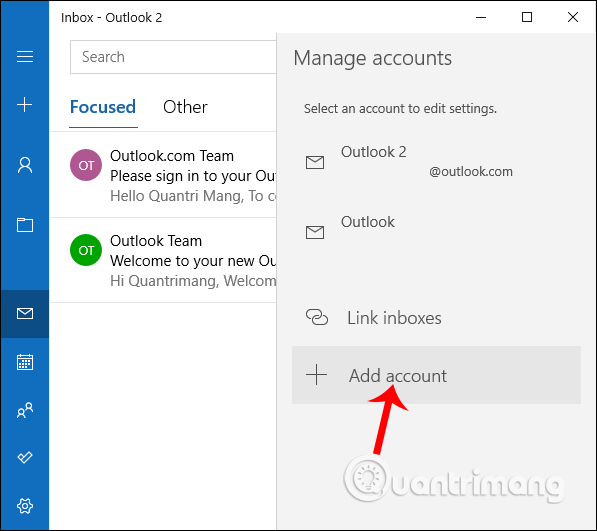Switch to Mail via the envelope icon
Screen dimensions: 597x531
tap(25, 314)
